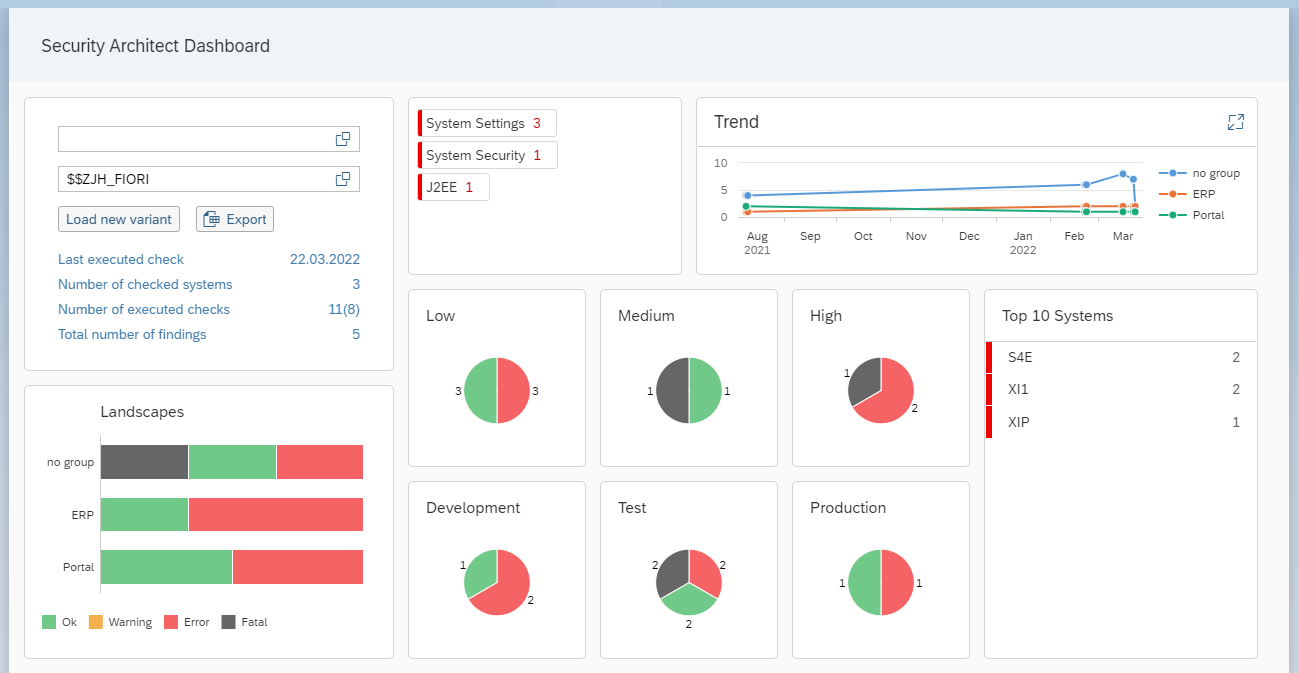1299x673 pixels.
Task: Toggle the ERP legend marker in Trend
Action: [1173, 194]
